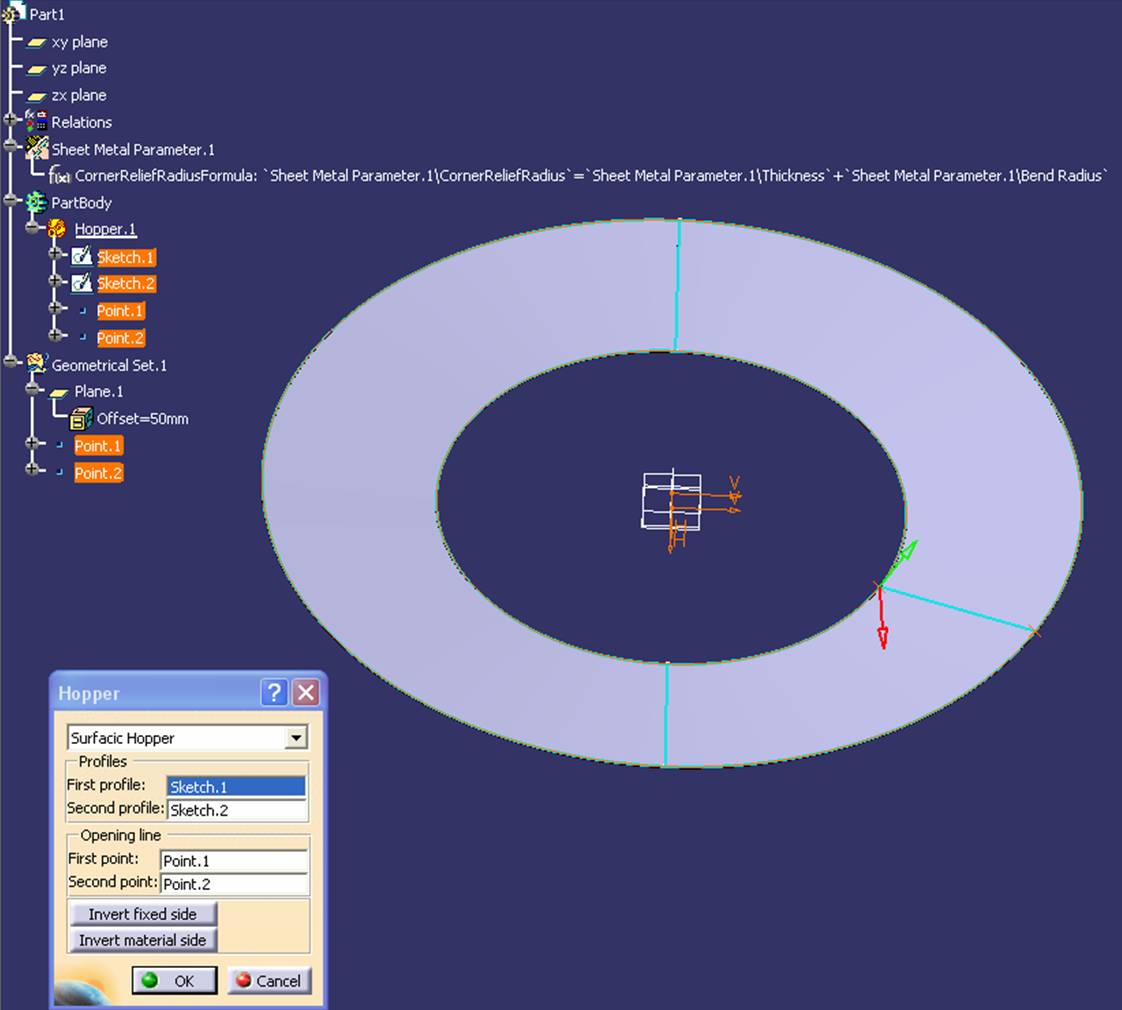The image size is (1122, 1010).
Task: Click the Sketch.1 sketch icon
Action: coord(82,256)
